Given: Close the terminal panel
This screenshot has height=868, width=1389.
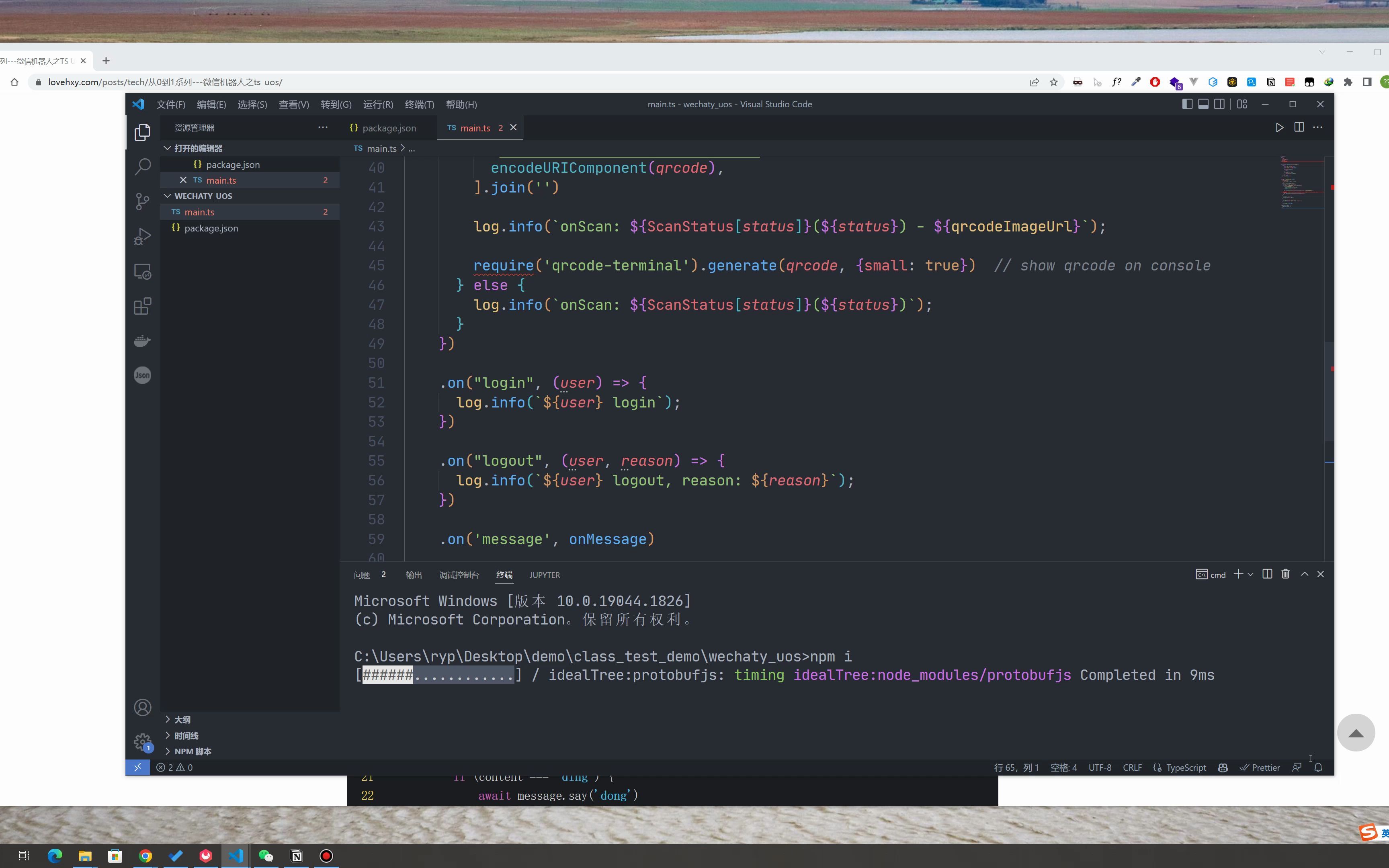Looking at the screenshot, I should coord(1320,574).
